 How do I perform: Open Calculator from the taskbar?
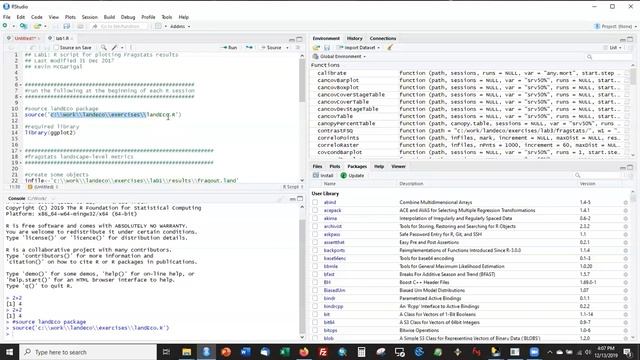point(362,352)
